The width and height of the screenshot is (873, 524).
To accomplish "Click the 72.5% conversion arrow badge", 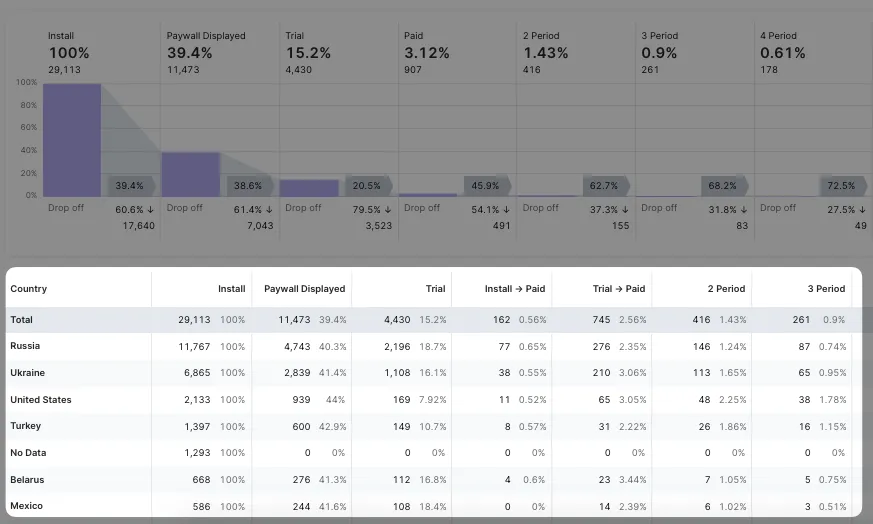I will 842,185.
